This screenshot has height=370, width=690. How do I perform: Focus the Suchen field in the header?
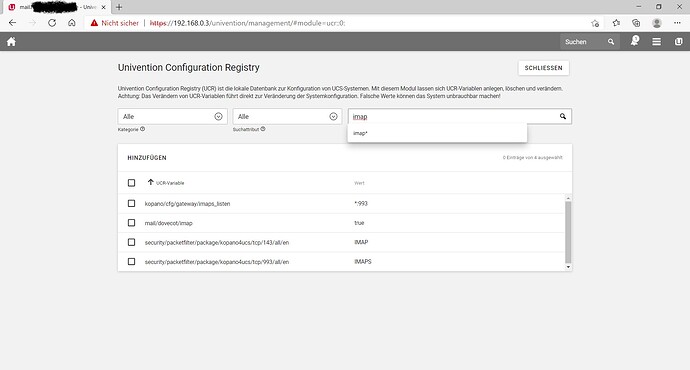tap(584, 42)
